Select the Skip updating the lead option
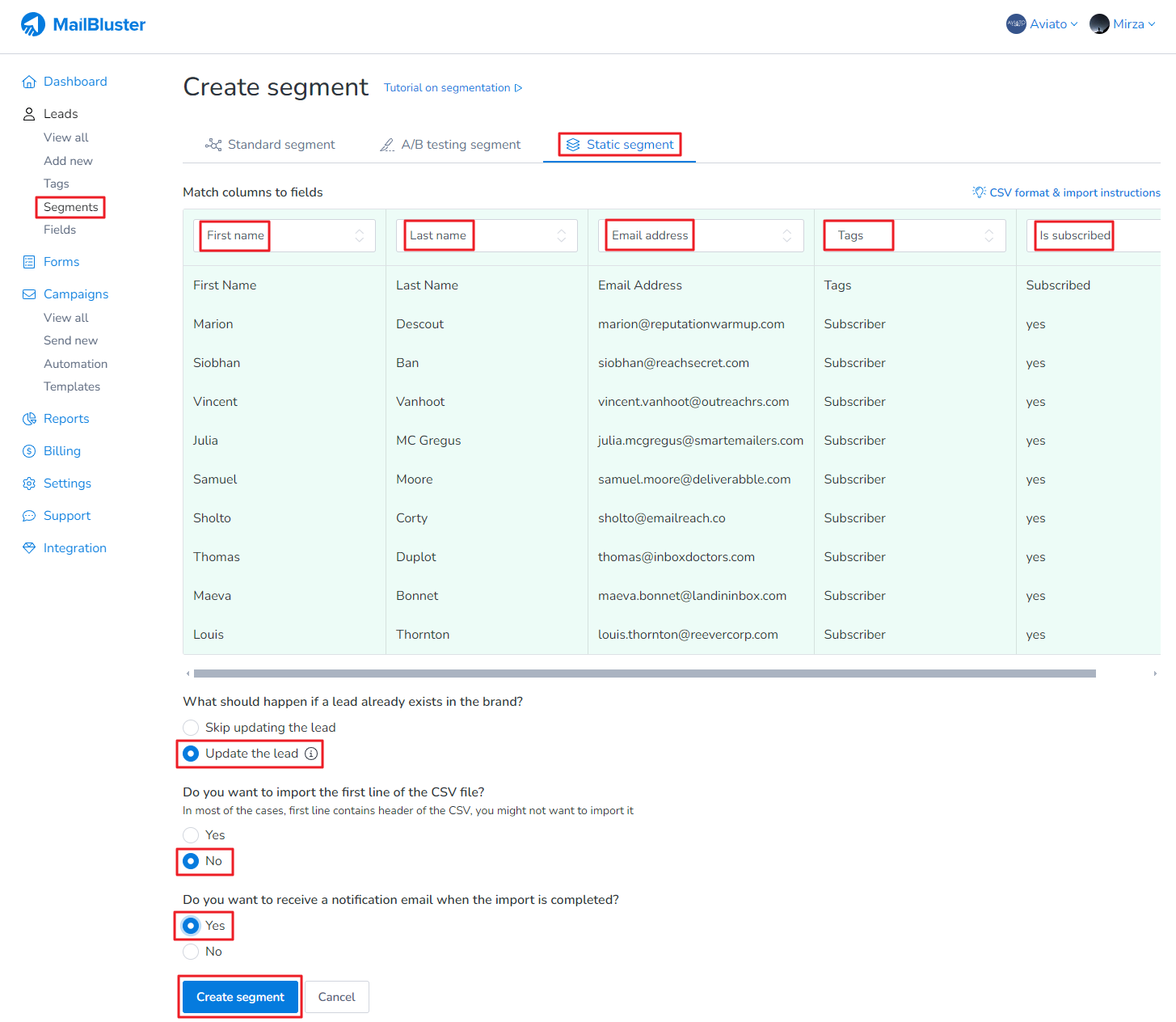1176x1022 pixels. (x=191, y=728)
